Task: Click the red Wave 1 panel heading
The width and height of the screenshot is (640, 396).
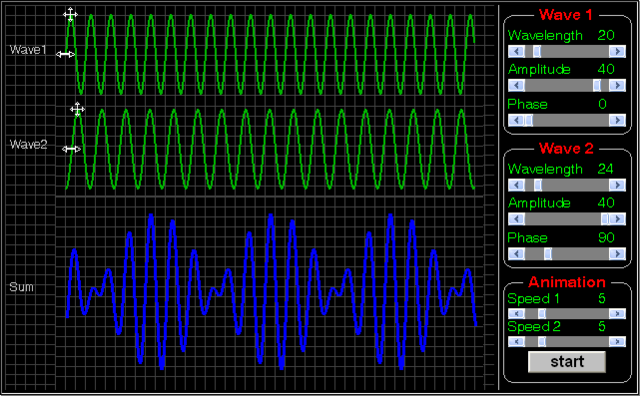Action: [565, 15]
